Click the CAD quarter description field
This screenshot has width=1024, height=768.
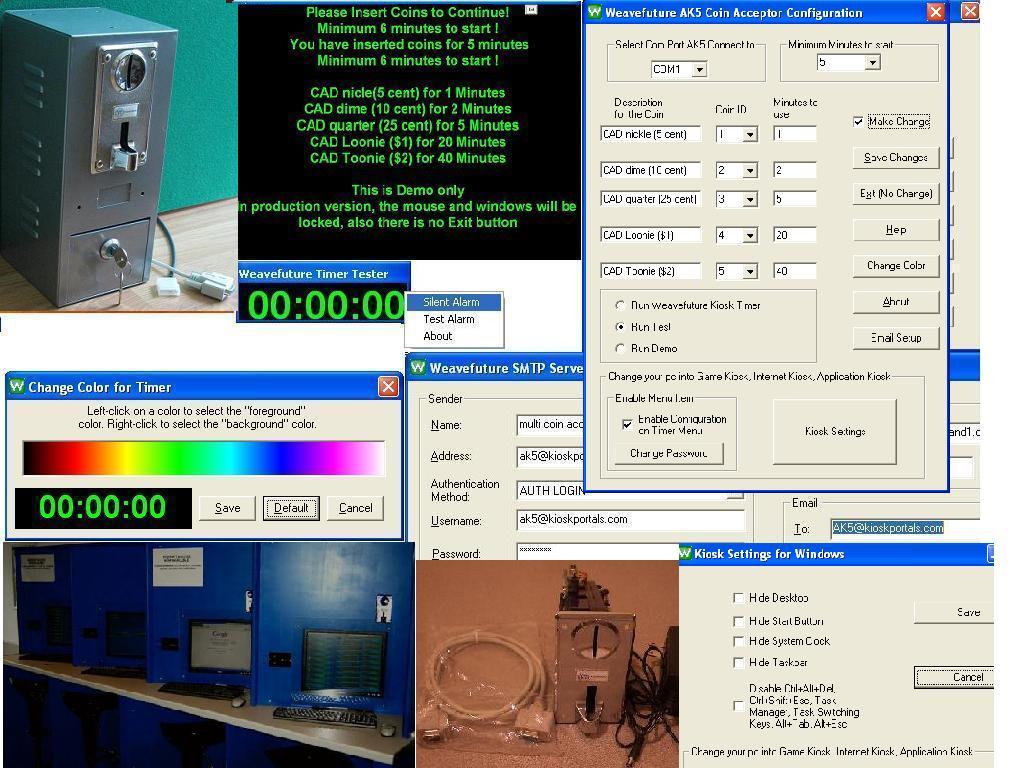(x=650, y=199)
